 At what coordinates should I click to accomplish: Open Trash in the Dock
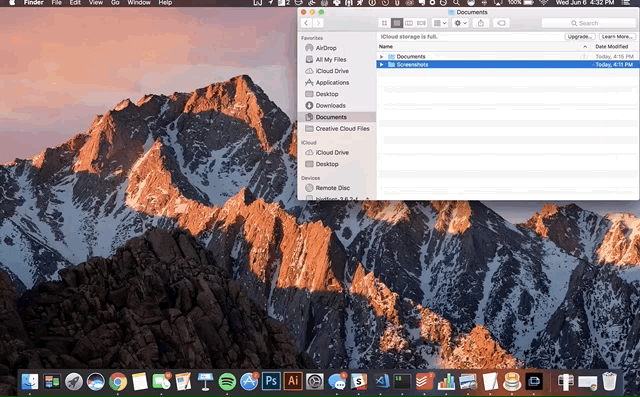tap(609, 382)
